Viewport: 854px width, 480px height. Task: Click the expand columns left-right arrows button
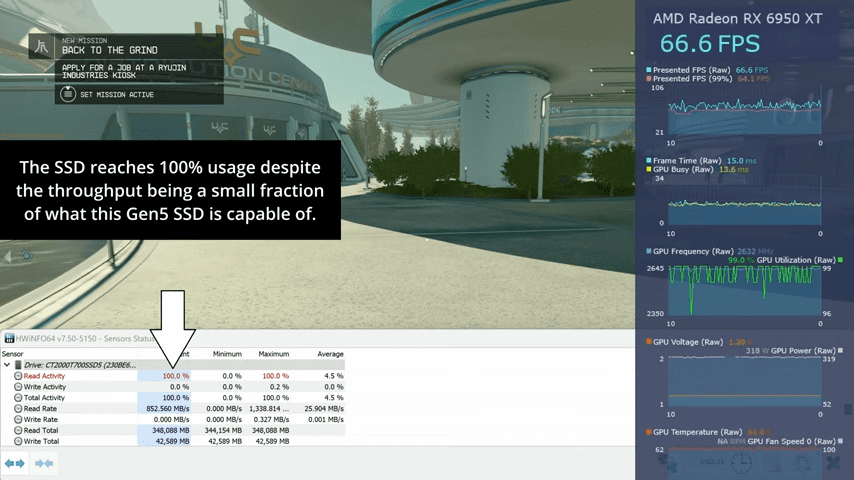coord(15,464)
